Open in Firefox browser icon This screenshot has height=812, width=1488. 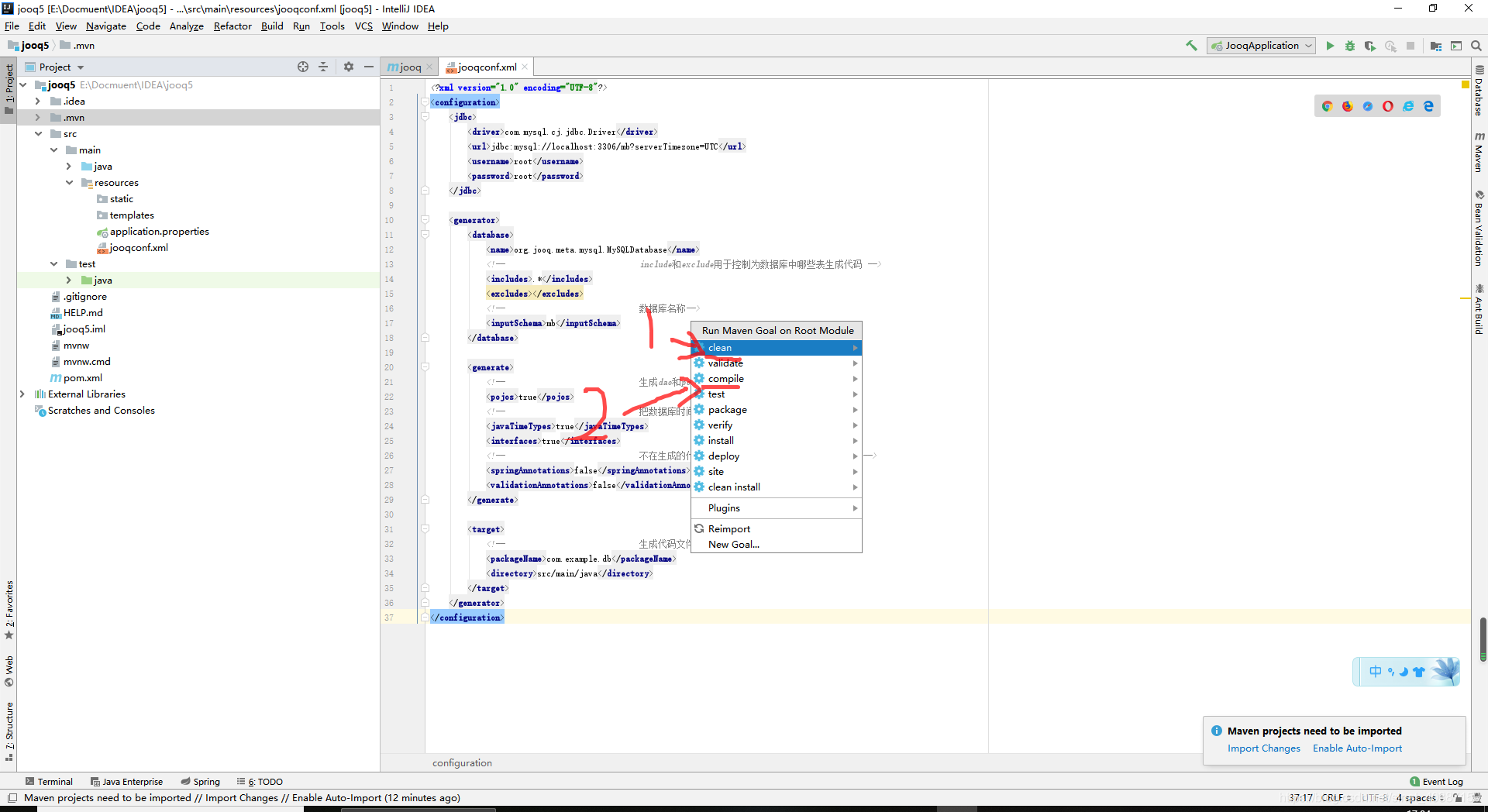coord(1348,106)
